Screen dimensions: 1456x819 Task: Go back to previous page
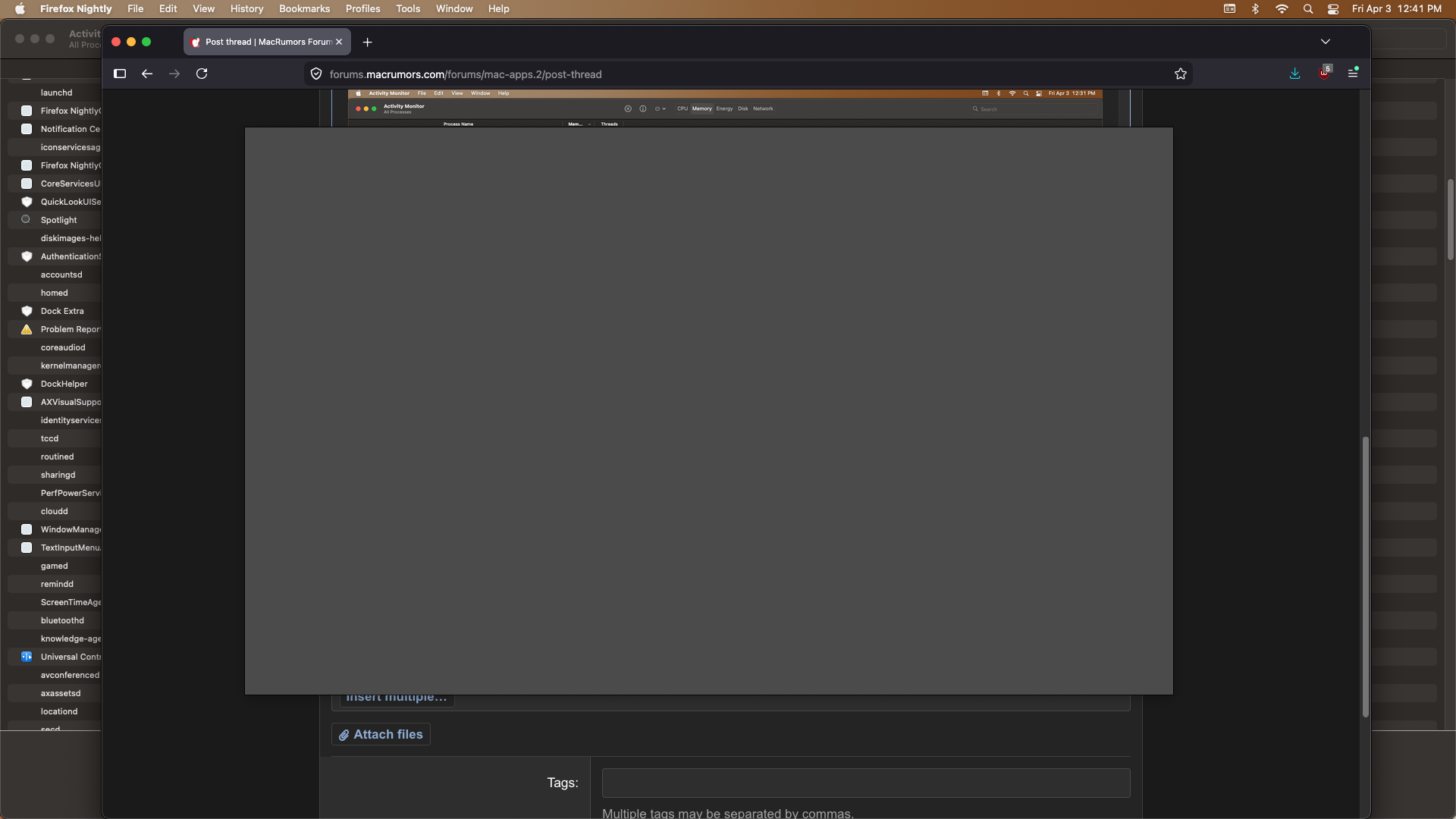coord(147,74)
